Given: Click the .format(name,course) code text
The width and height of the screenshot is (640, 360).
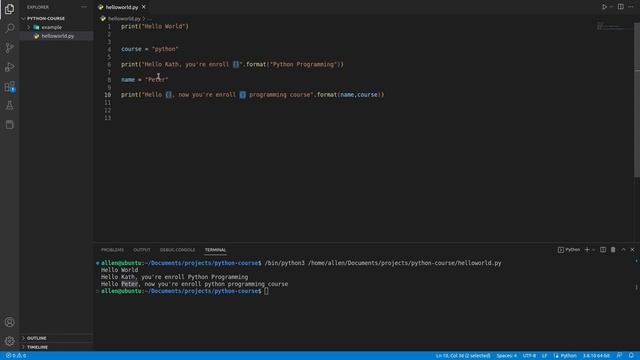Looking at the screenshot, I should [349, 95].
